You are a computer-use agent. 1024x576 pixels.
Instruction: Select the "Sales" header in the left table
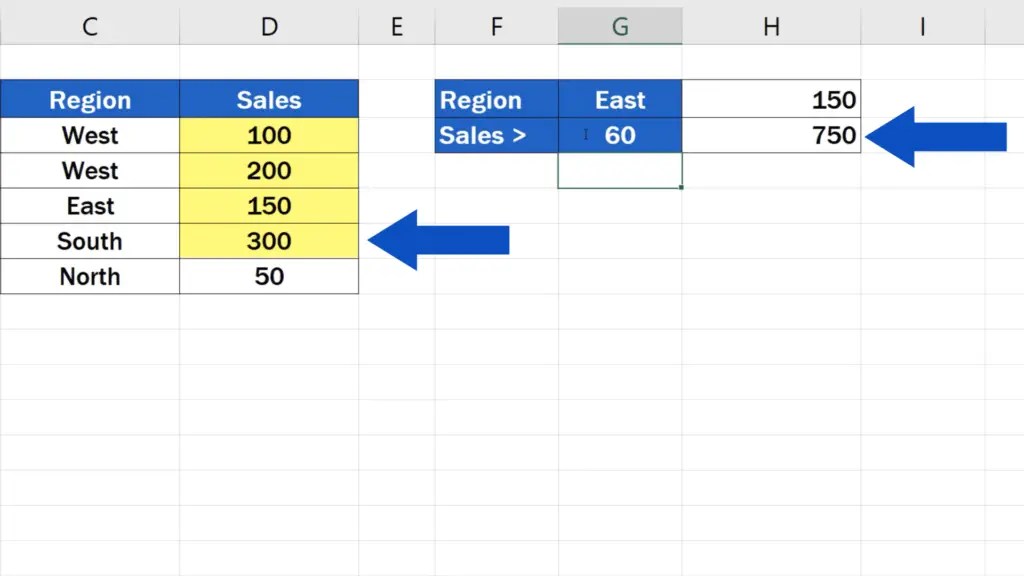tap(268, 100)
